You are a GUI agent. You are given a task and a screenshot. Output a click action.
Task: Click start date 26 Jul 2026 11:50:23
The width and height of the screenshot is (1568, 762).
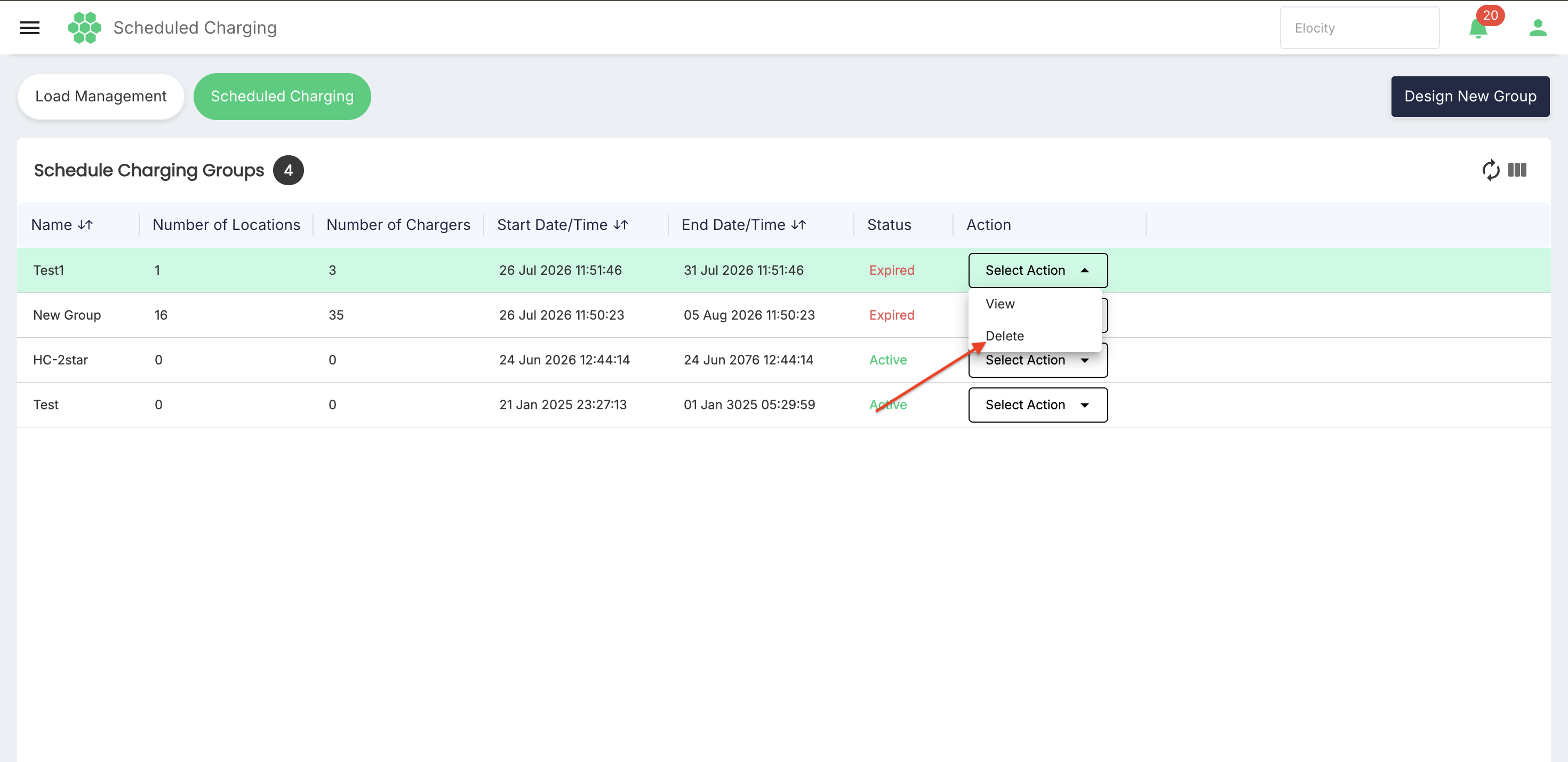click(x=561, y=315)
